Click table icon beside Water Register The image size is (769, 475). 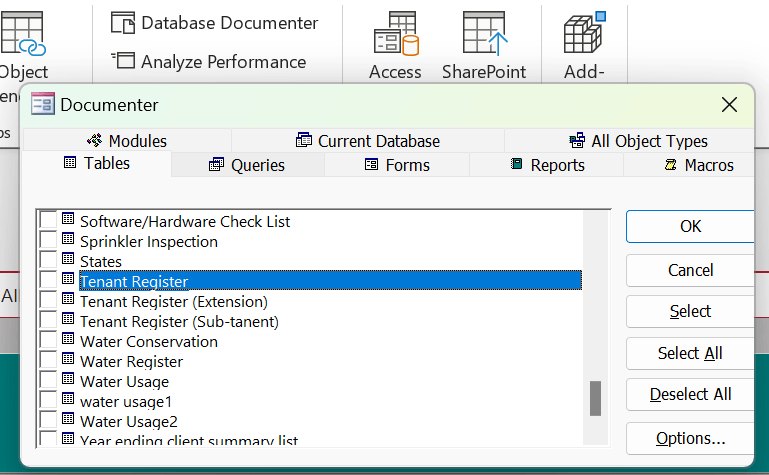pos(68,359)
